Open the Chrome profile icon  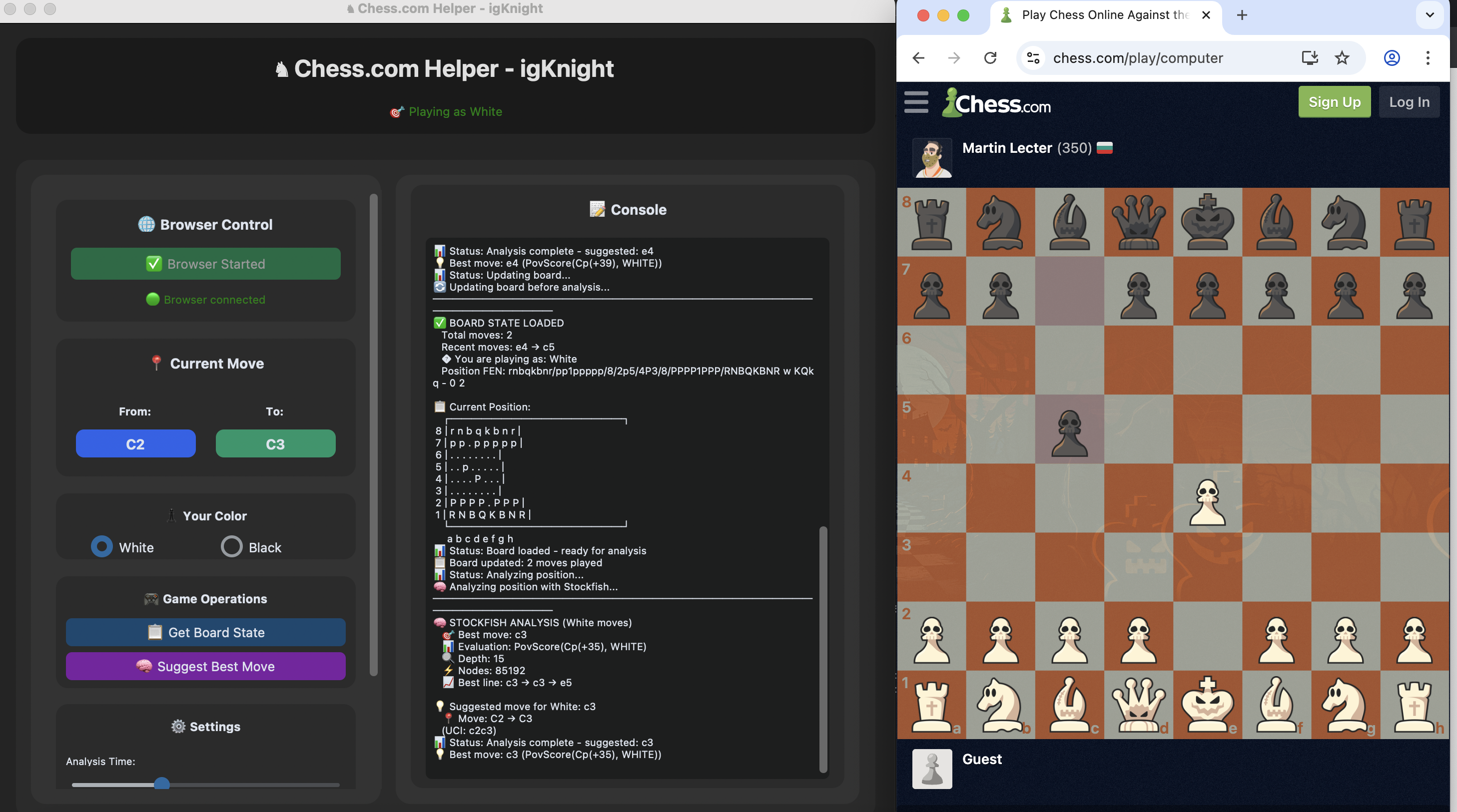(x=1392, y=57)
